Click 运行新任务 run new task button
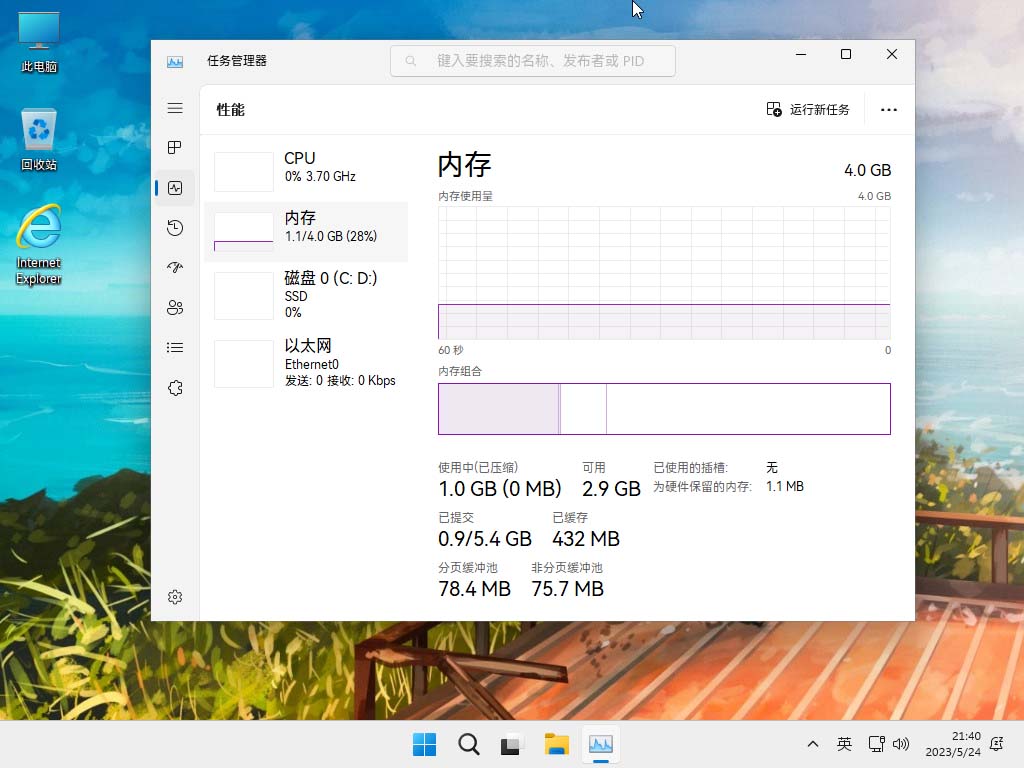1024x768 pixels. [808, 110]
